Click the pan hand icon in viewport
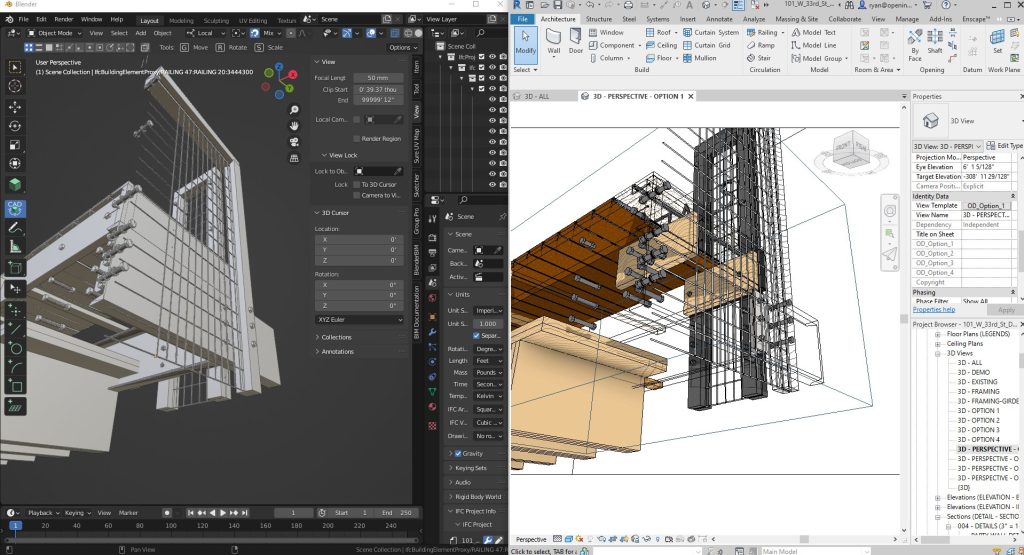1024x555 pixels. (x=294, y=125)
